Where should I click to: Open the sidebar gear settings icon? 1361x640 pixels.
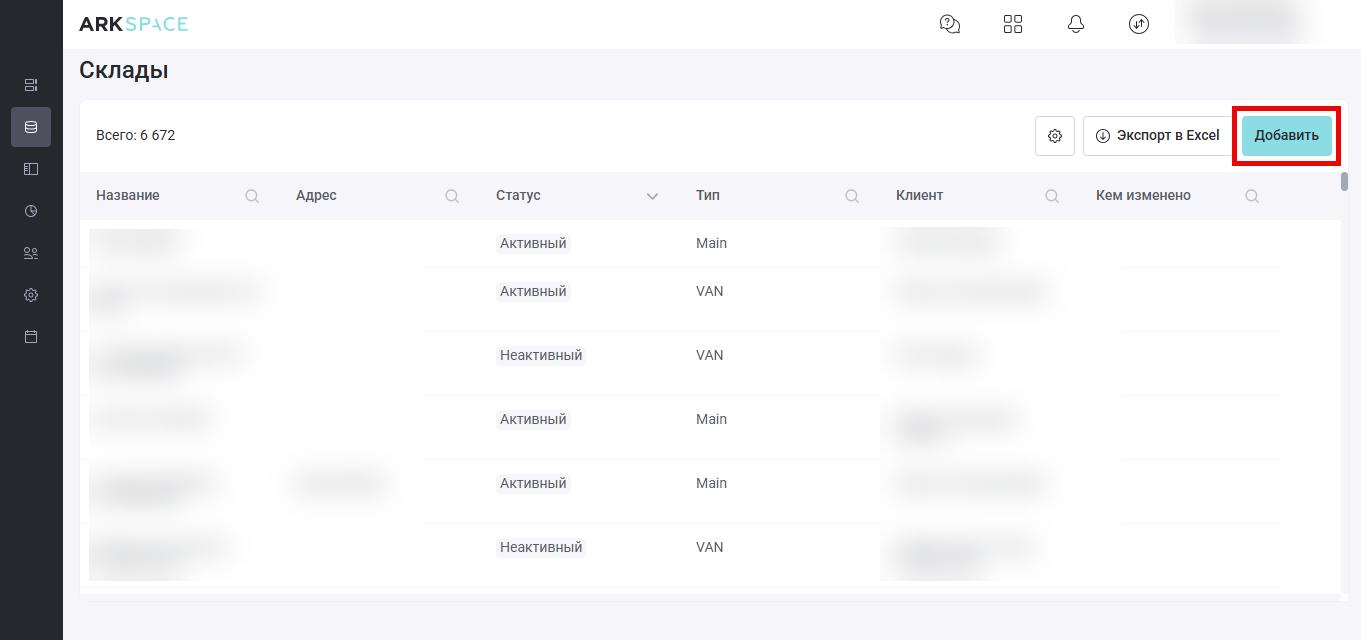click(31, 295)
